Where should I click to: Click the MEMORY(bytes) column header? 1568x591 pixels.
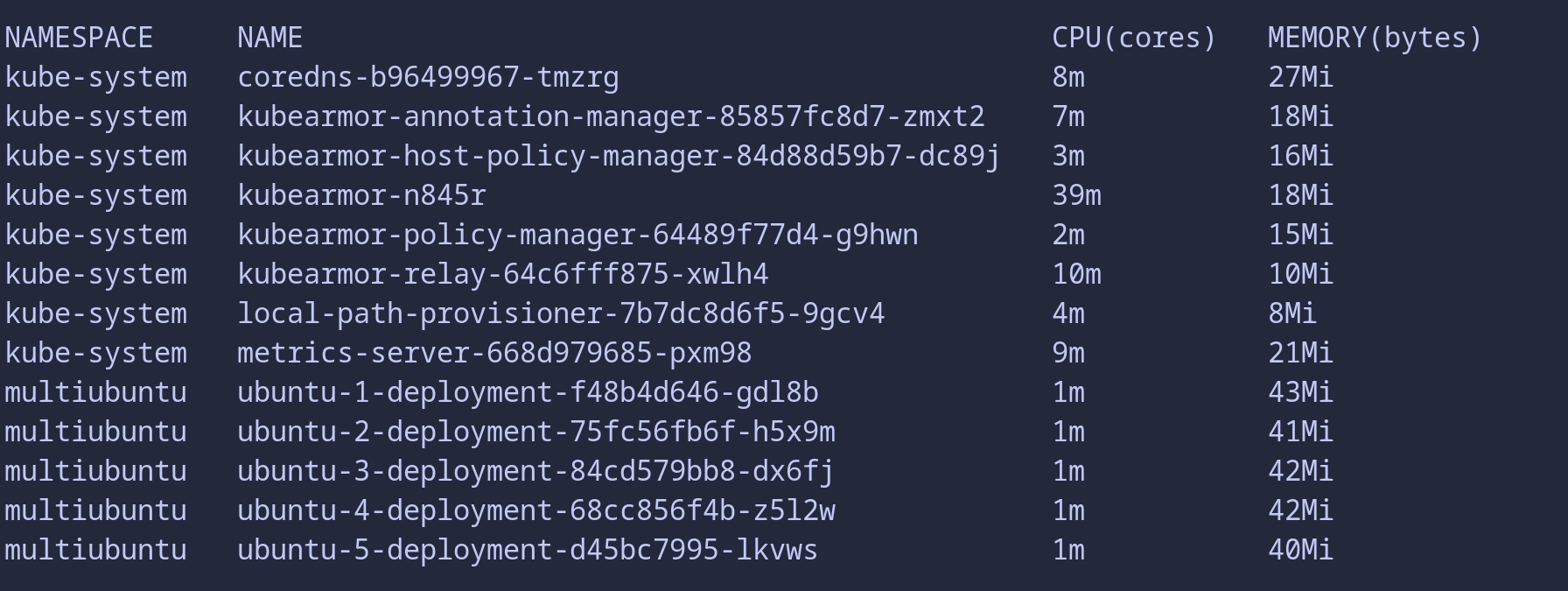(1375, 38)
